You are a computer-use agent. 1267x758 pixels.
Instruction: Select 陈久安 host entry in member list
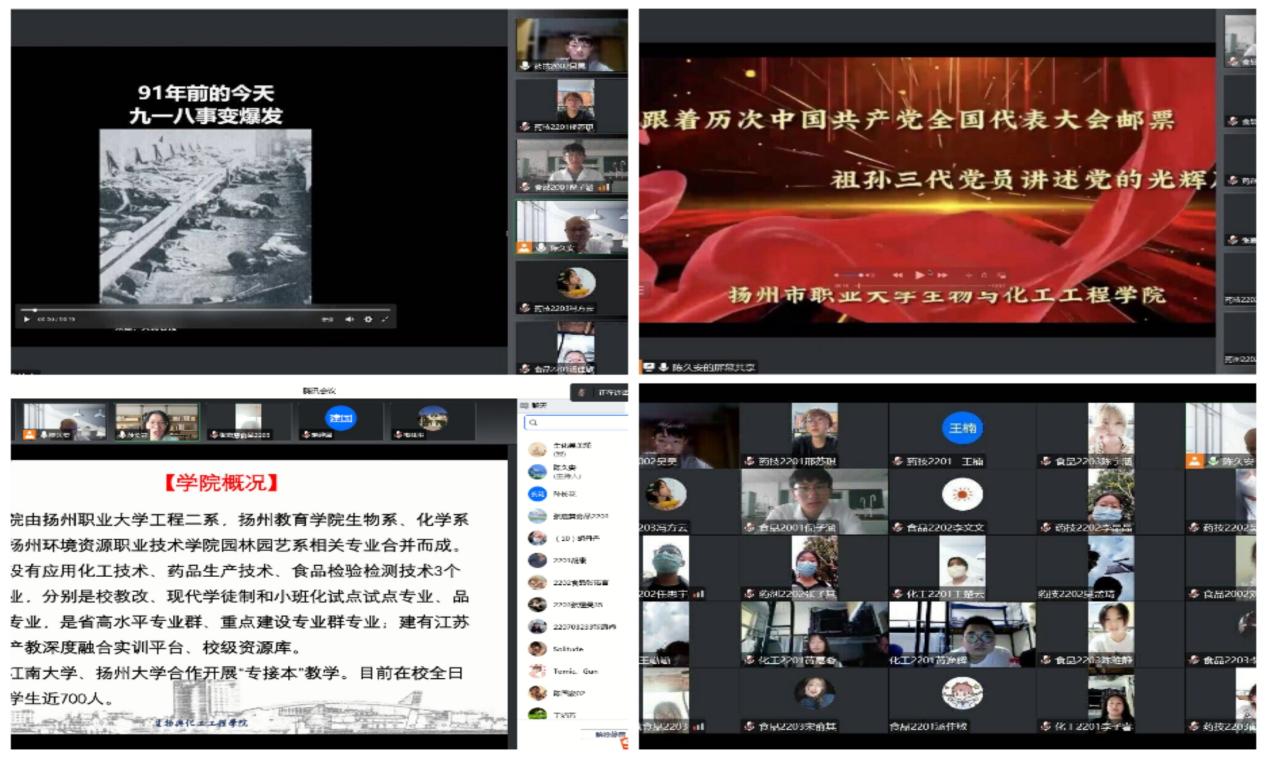point(566,471)
